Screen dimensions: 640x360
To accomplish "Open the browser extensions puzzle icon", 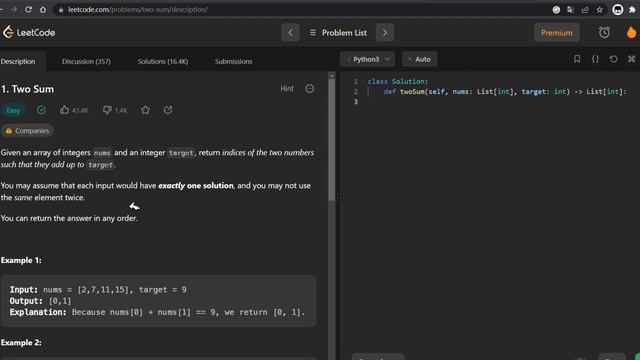I will tap(632, 10).
